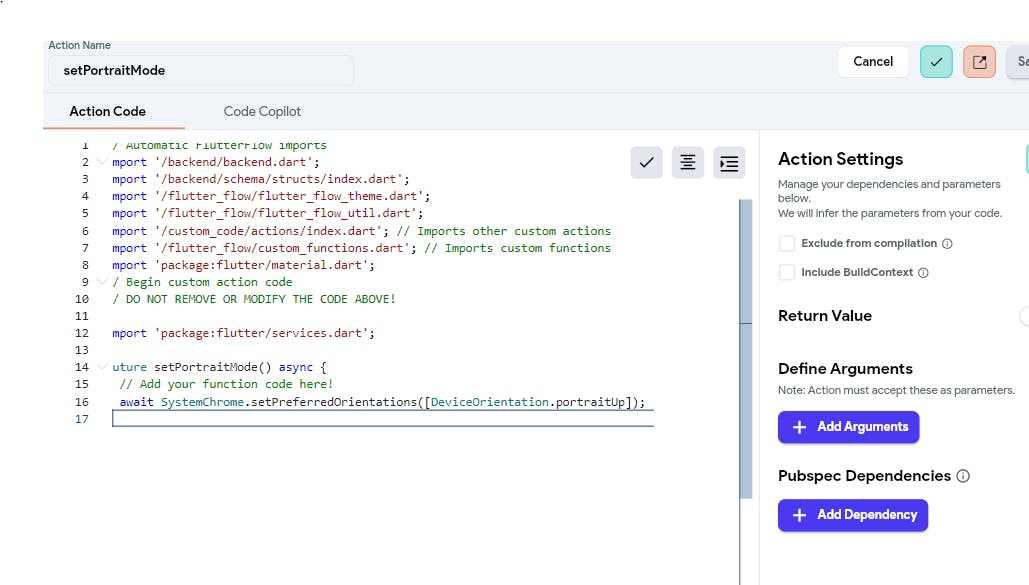Click the Add Arguments button

pyautogui.click(x=848, y=427)
